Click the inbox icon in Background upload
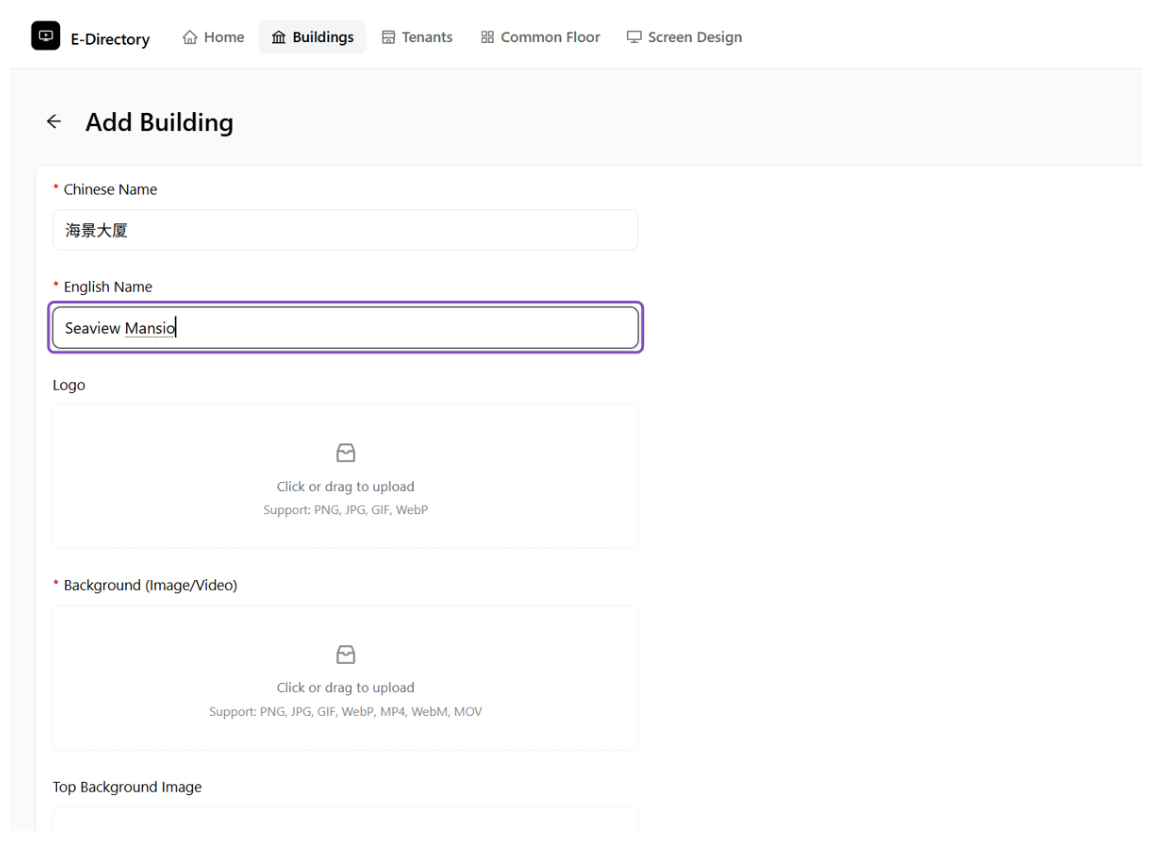The image size is (1152, 841). coord(345,654)
